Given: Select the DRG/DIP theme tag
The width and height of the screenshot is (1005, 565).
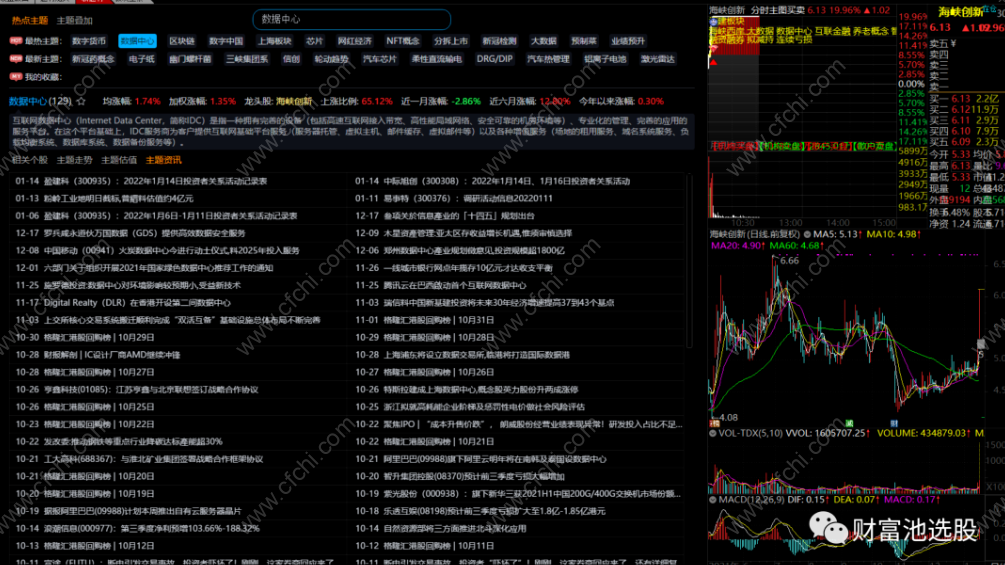Looking at the screenshot, I should coord(495,59).
